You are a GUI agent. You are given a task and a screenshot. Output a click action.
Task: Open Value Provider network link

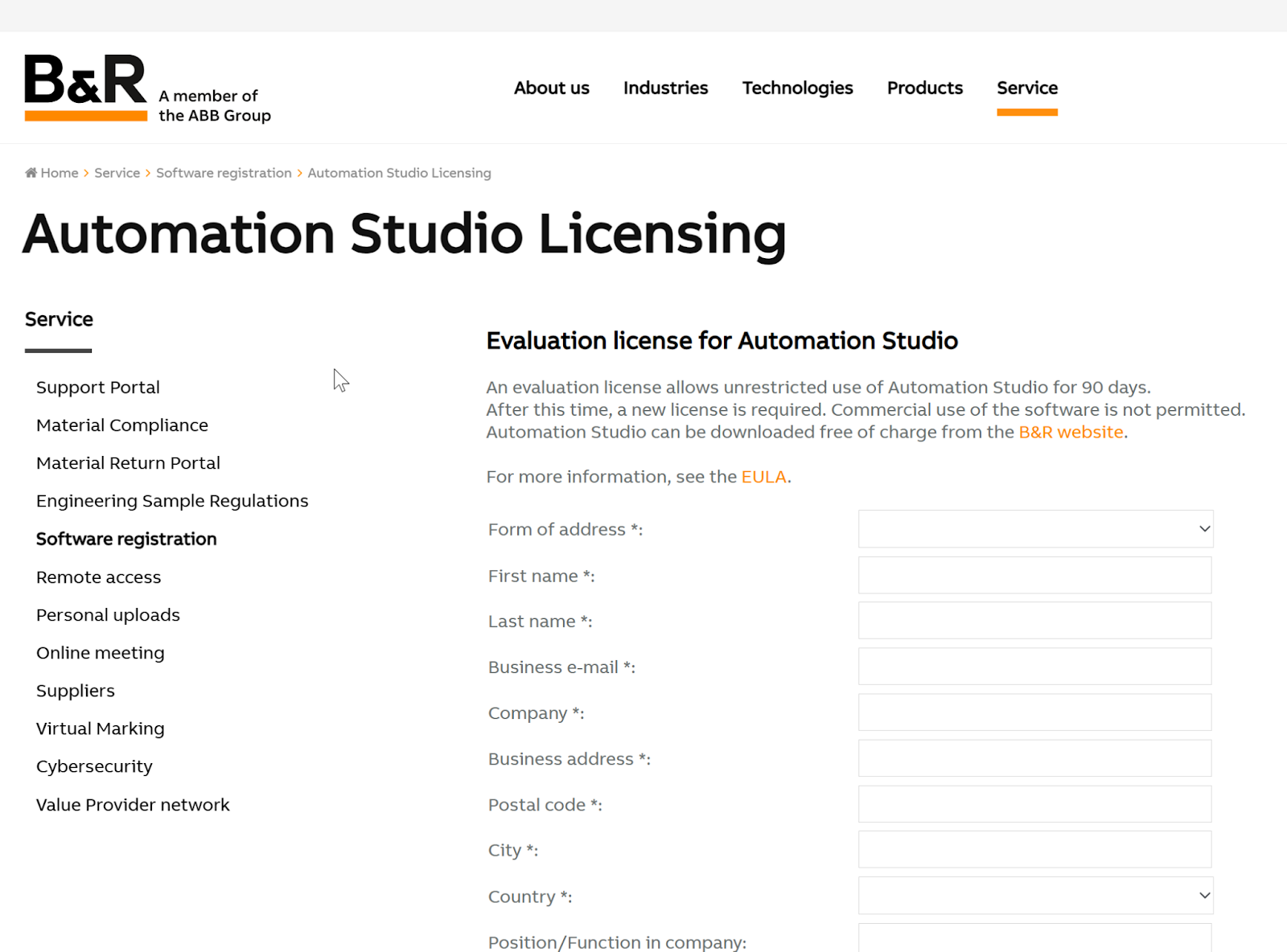coord(133,805)
